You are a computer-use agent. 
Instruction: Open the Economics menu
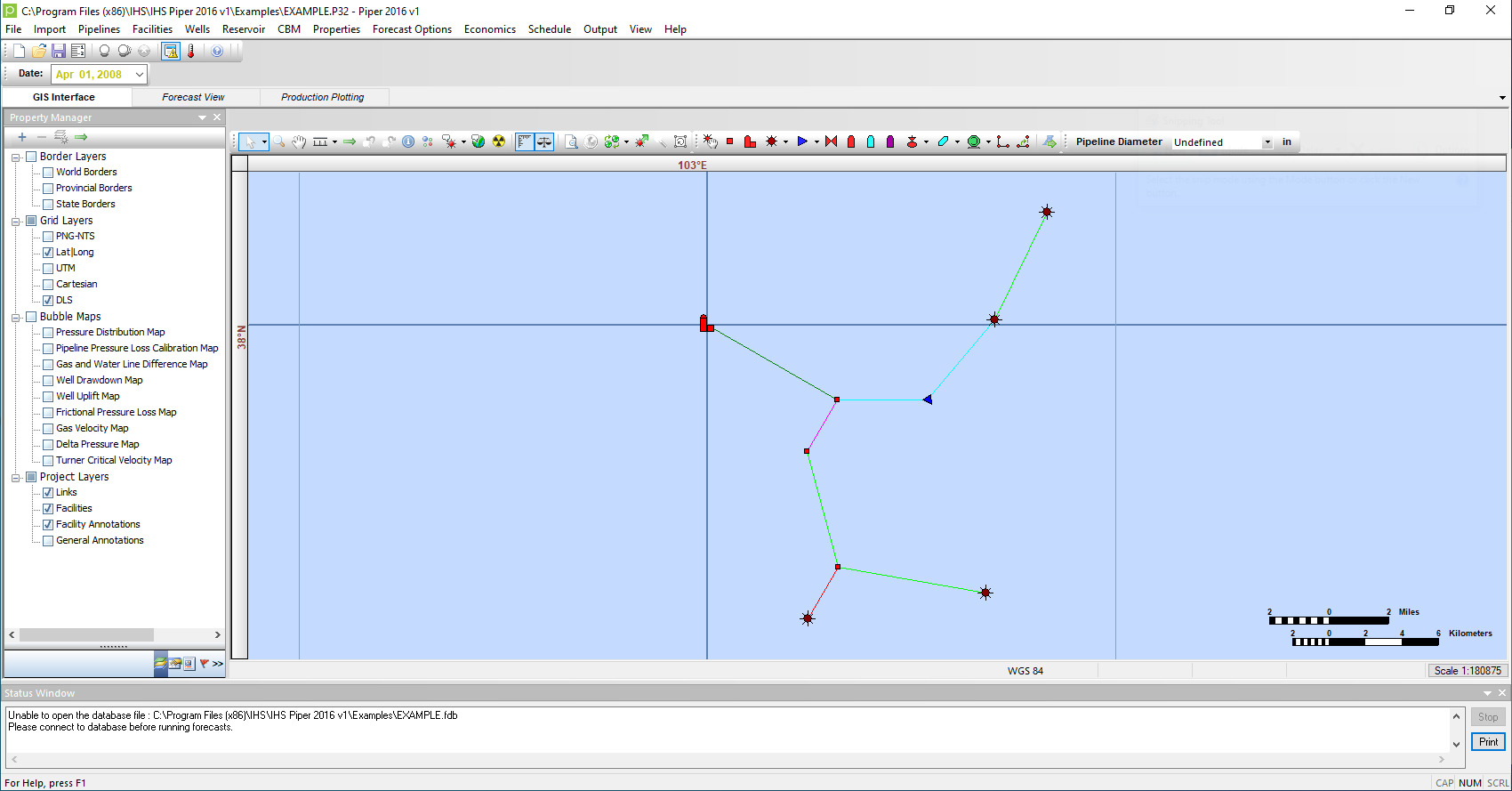coord(489,29)
